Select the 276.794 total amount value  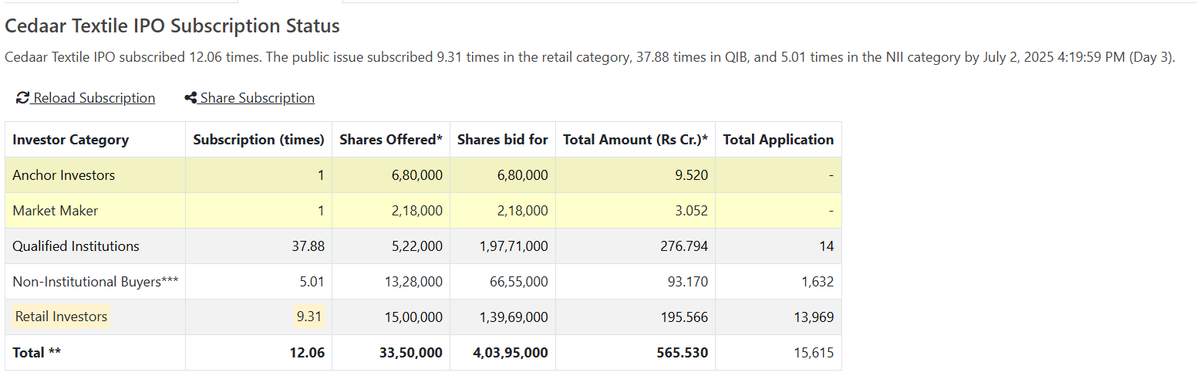(x=684, y=246)
